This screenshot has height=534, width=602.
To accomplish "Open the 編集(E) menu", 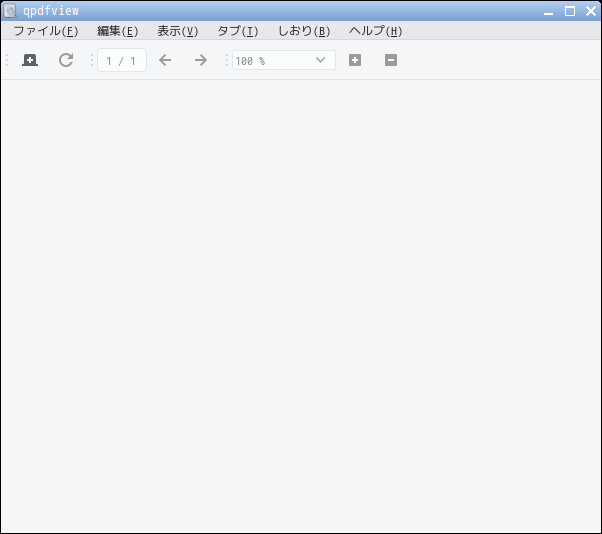I will tap(117, 31).
